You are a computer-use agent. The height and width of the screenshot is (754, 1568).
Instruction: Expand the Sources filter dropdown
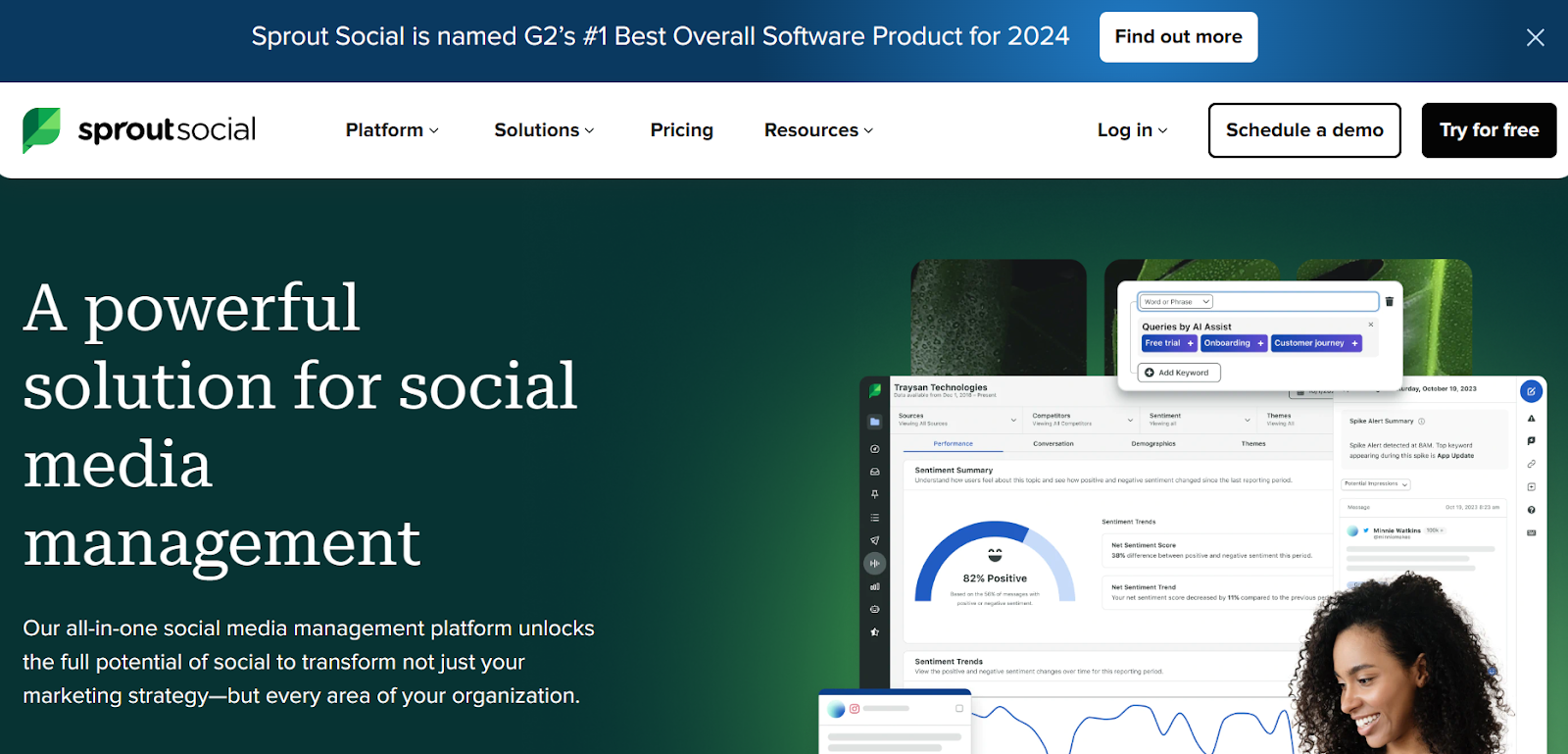(957, 420)
